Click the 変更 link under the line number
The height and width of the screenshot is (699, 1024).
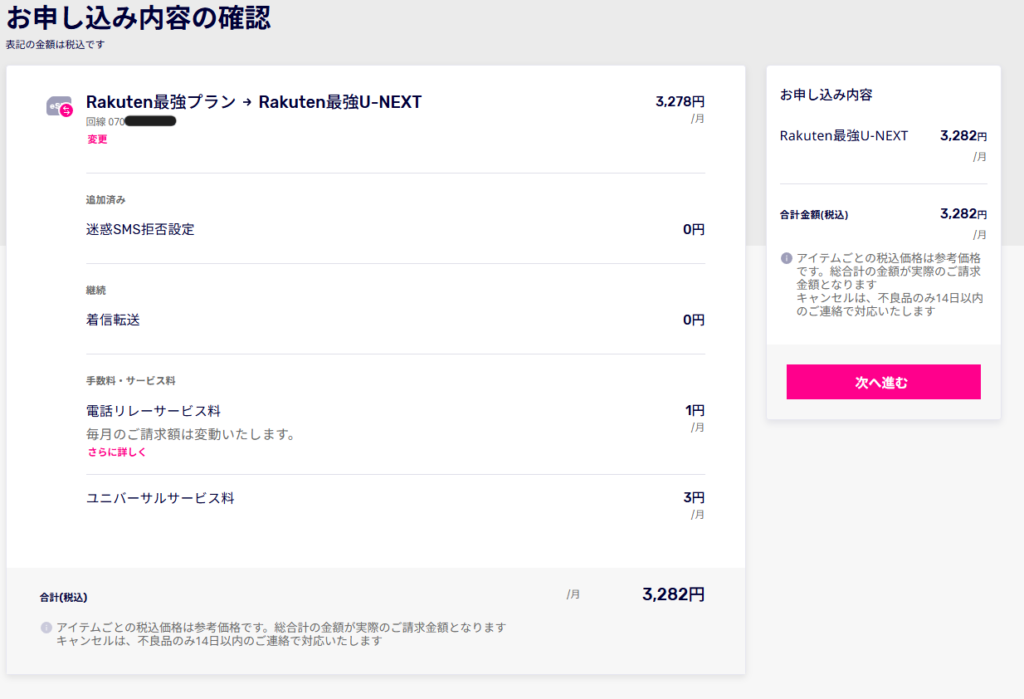click(x=97, y=139)
